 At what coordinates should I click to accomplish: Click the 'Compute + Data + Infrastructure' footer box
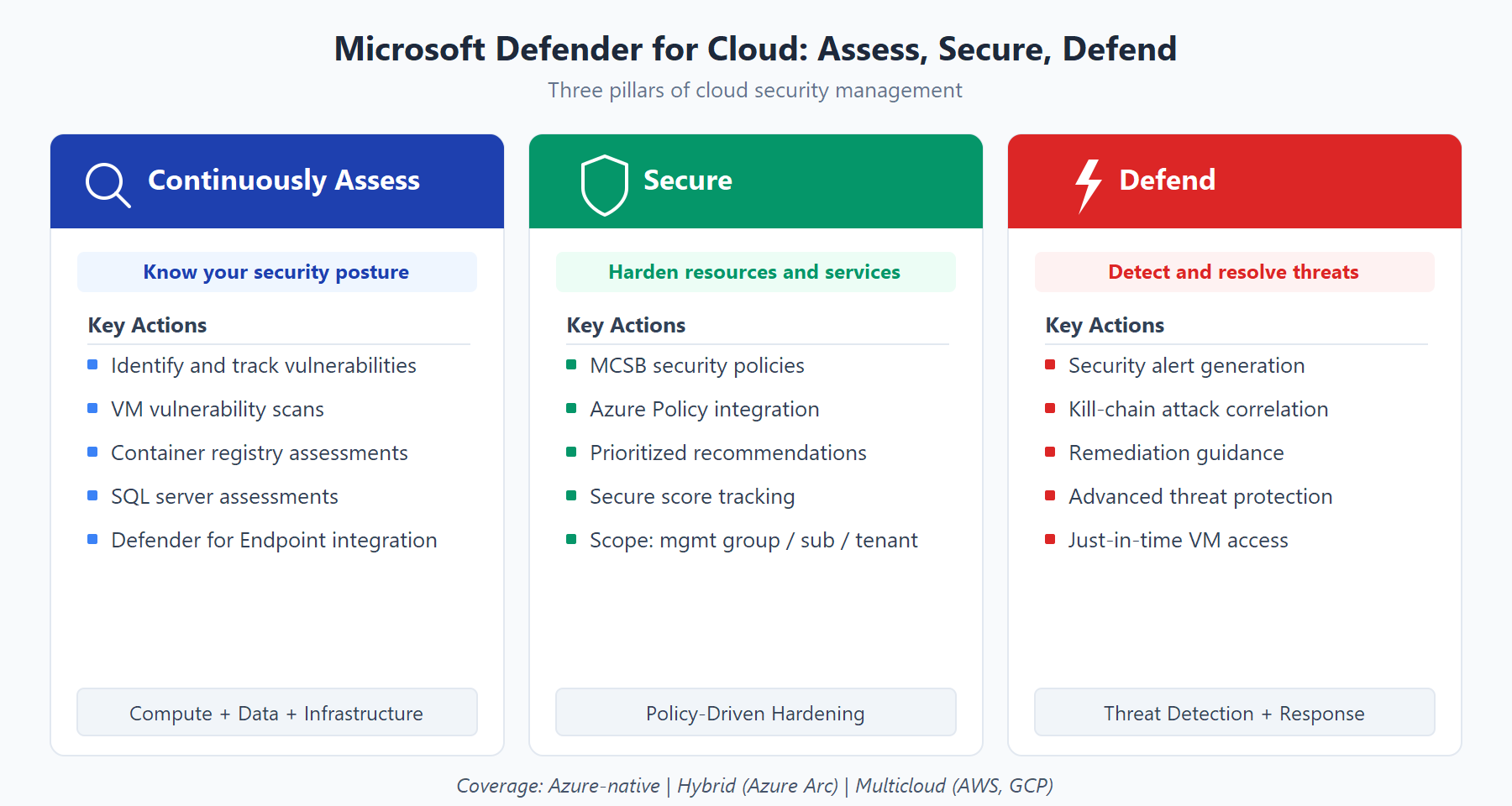(277, 712)
